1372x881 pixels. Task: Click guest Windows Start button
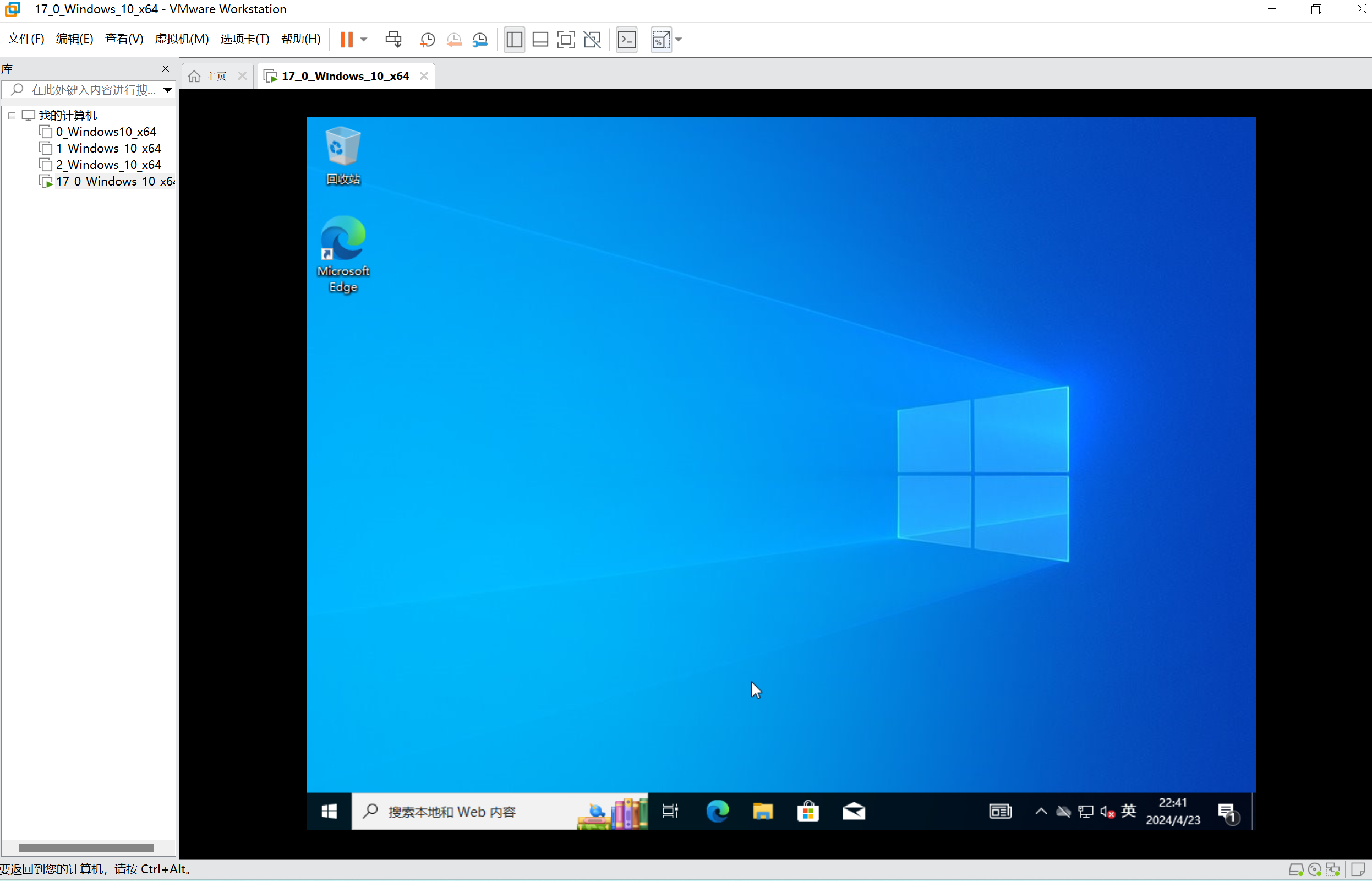pyautogui.click(x=329, y=811)
